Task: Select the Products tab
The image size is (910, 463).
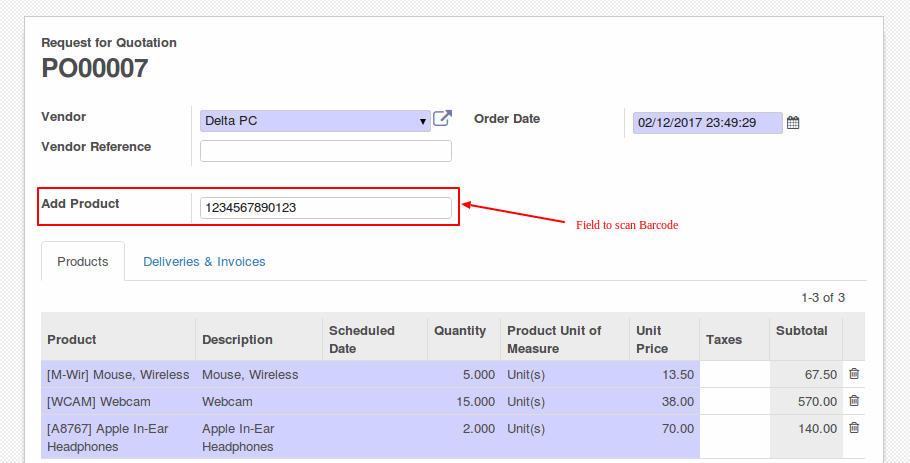Action: point(83,262)
